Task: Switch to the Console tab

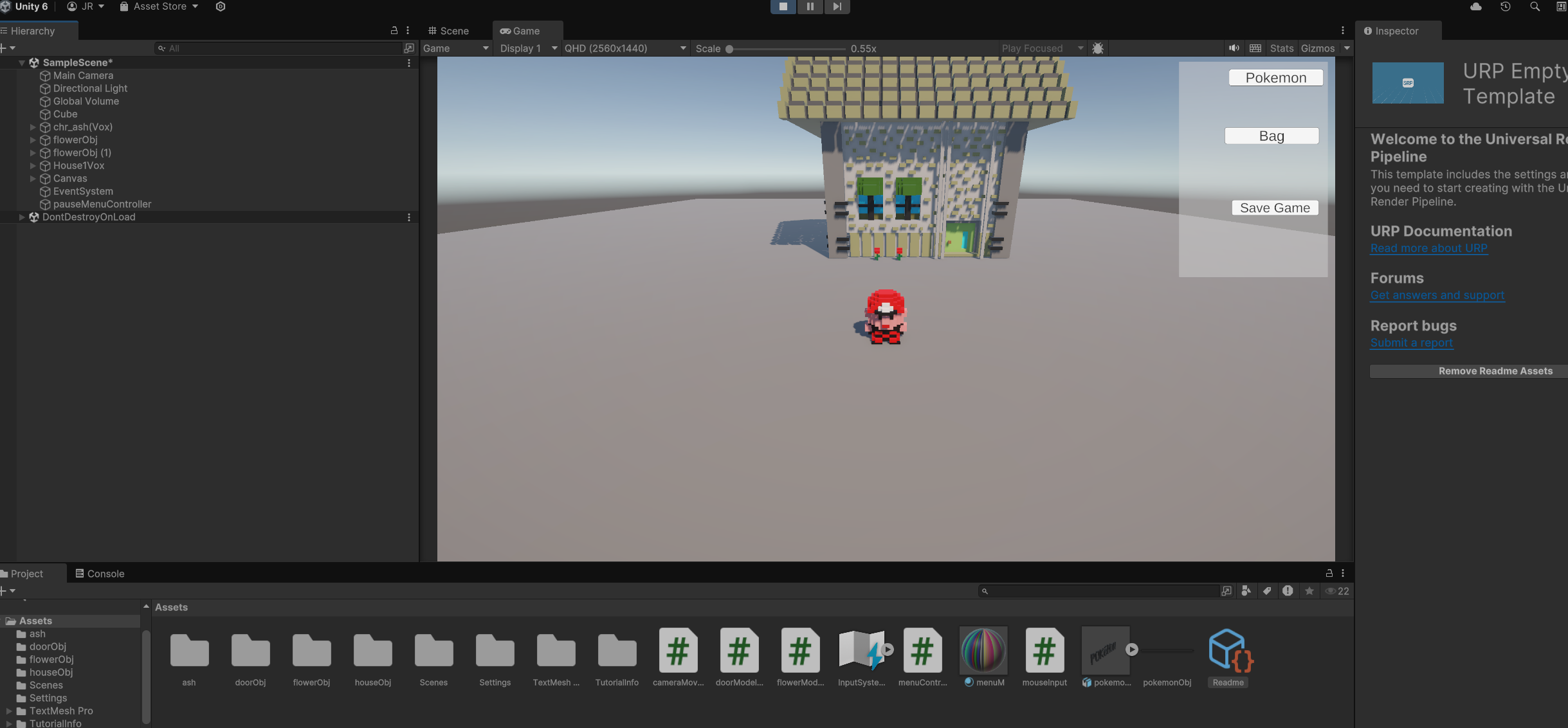Action: point(100,574)
